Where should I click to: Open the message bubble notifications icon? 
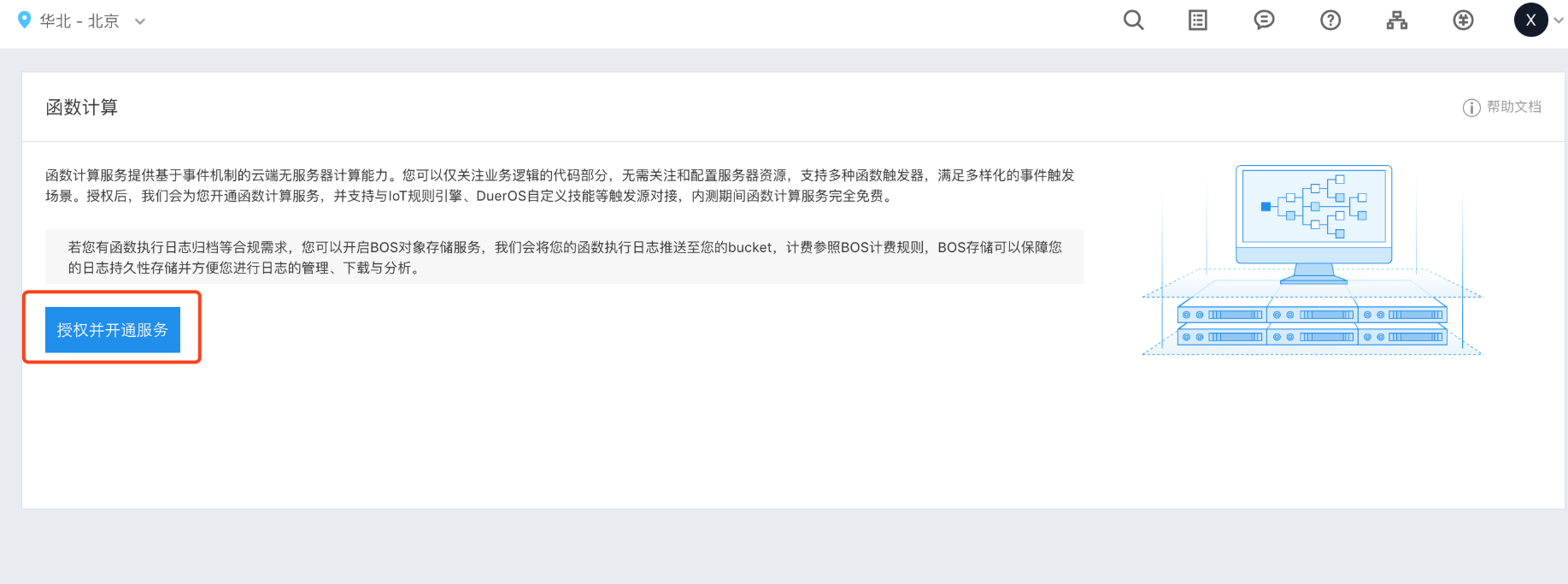point(1264,20)
